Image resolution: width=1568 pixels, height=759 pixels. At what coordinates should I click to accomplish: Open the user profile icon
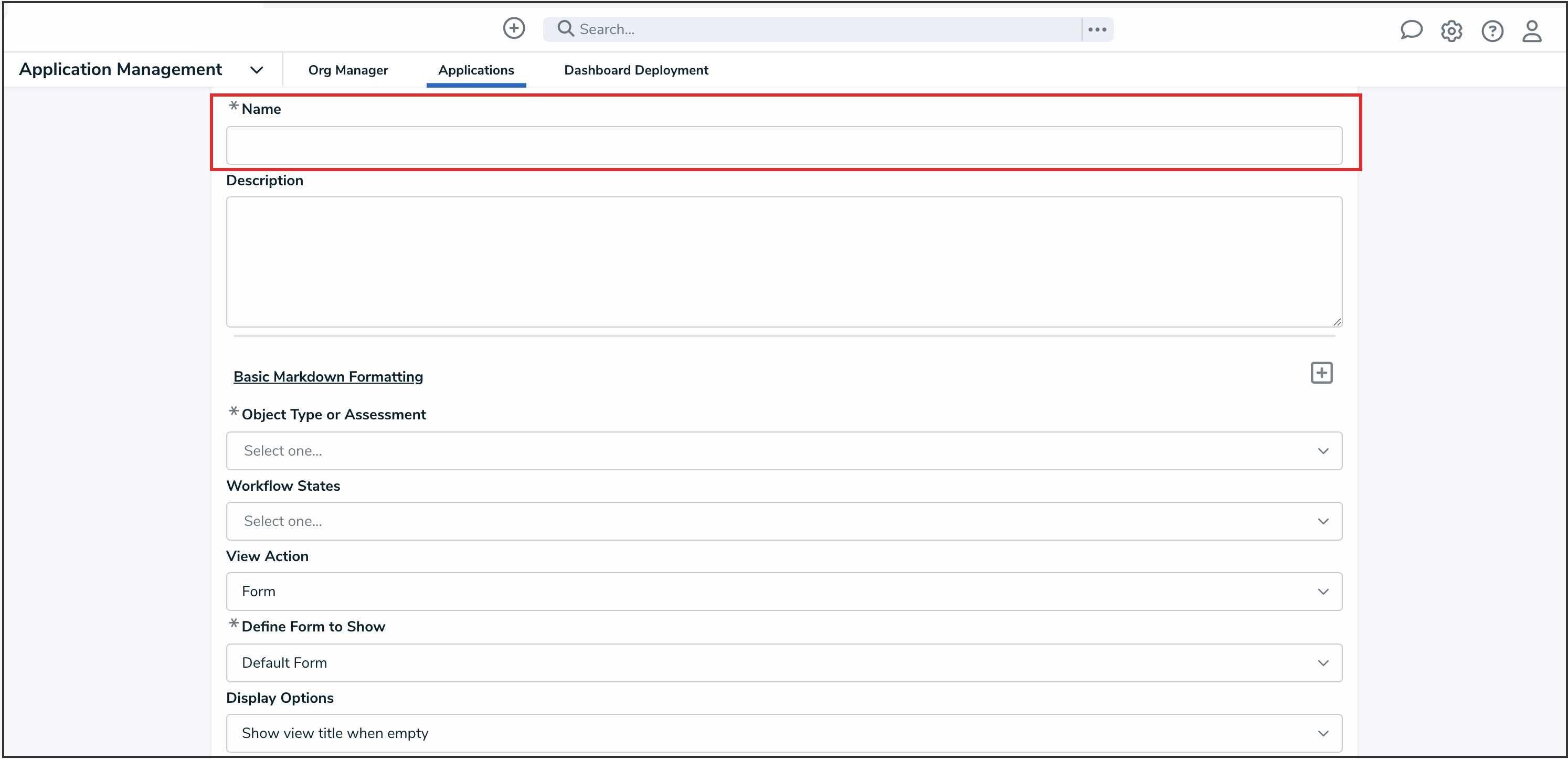coord(1531,31)
